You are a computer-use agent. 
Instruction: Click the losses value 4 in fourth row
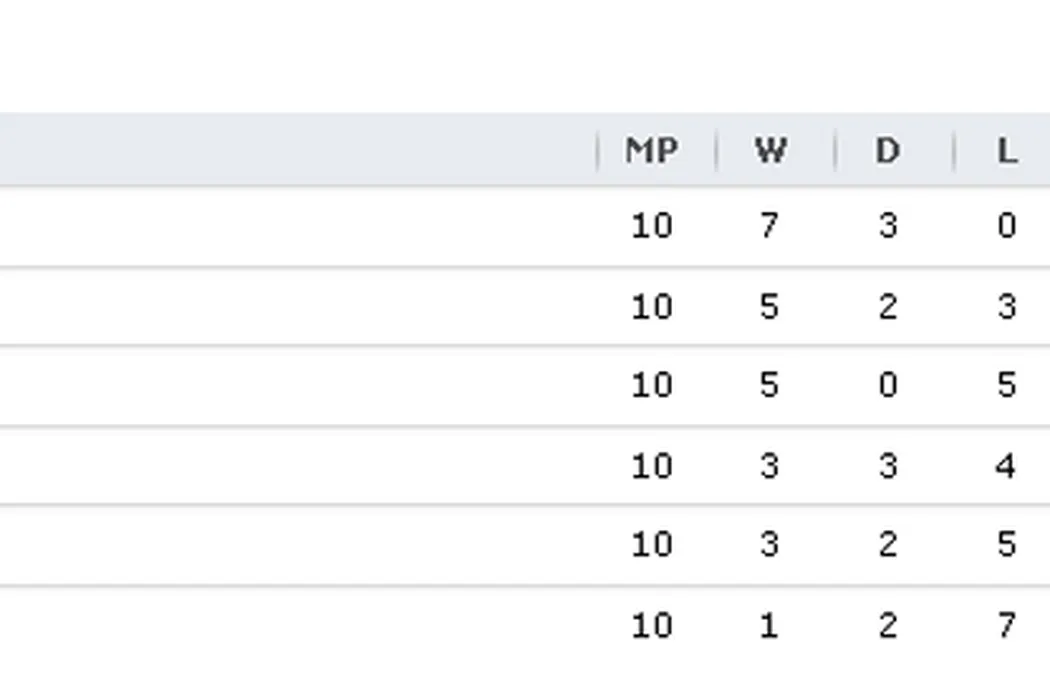click(x=1006, y=466)
